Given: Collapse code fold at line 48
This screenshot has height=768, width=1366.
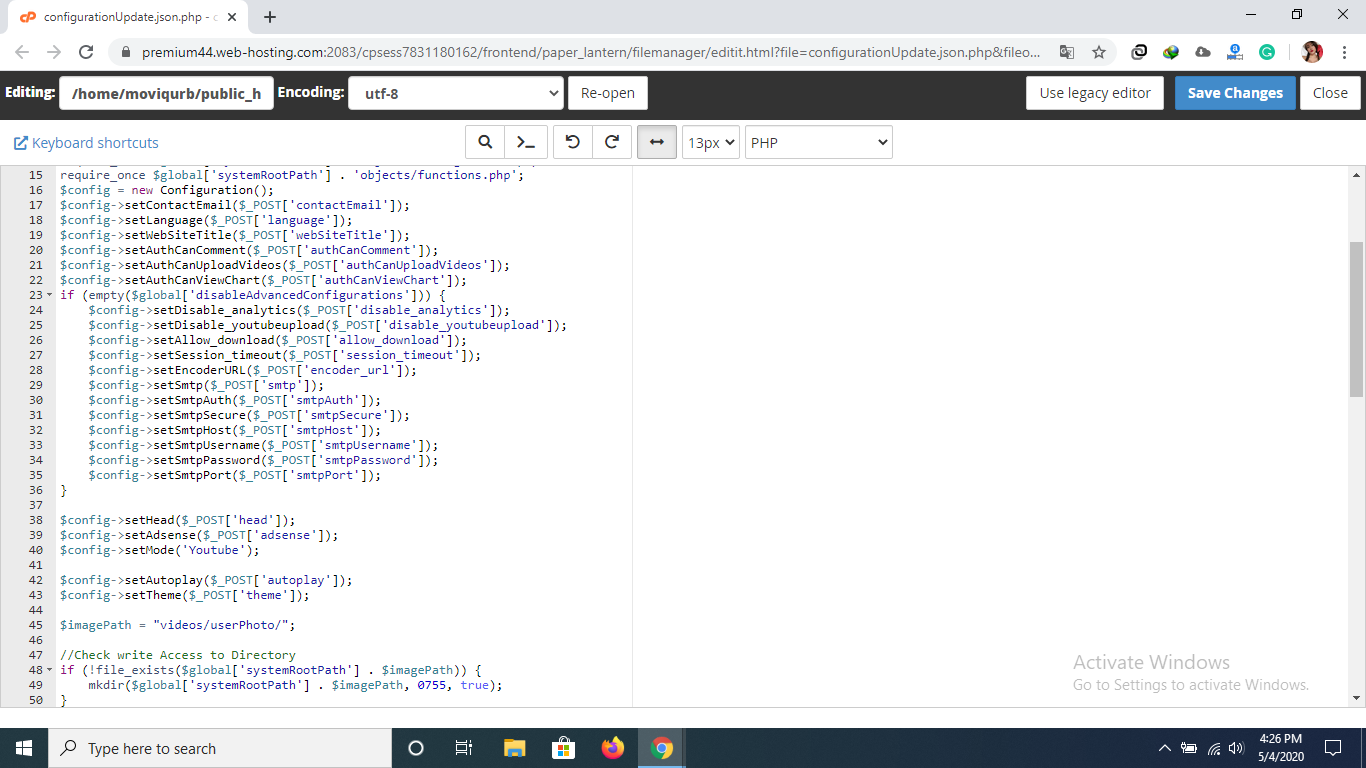Looking at the screenshot, I should point(49,670).
